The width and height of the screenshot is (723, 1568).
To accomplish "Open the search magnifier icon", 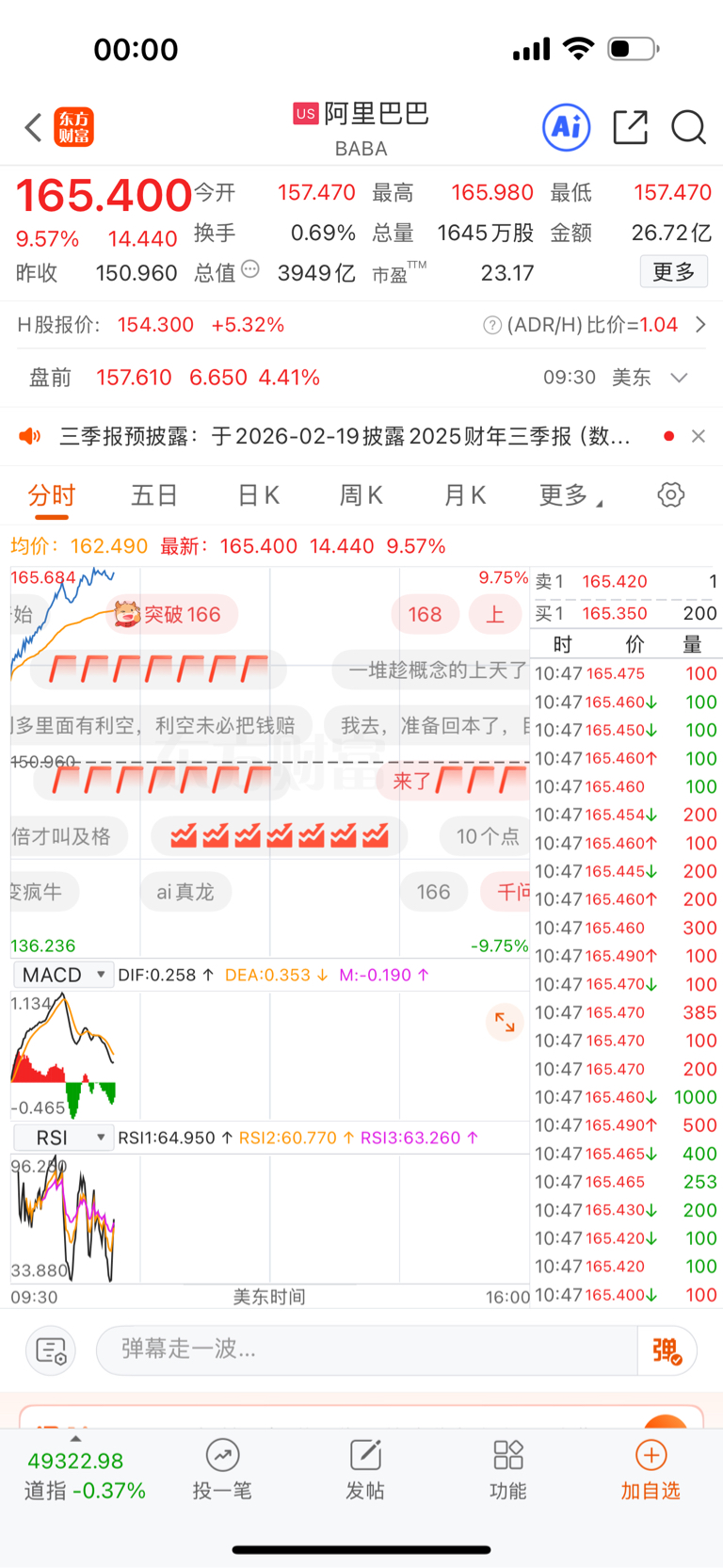I will pyautogui.click(x=688, y=127).
